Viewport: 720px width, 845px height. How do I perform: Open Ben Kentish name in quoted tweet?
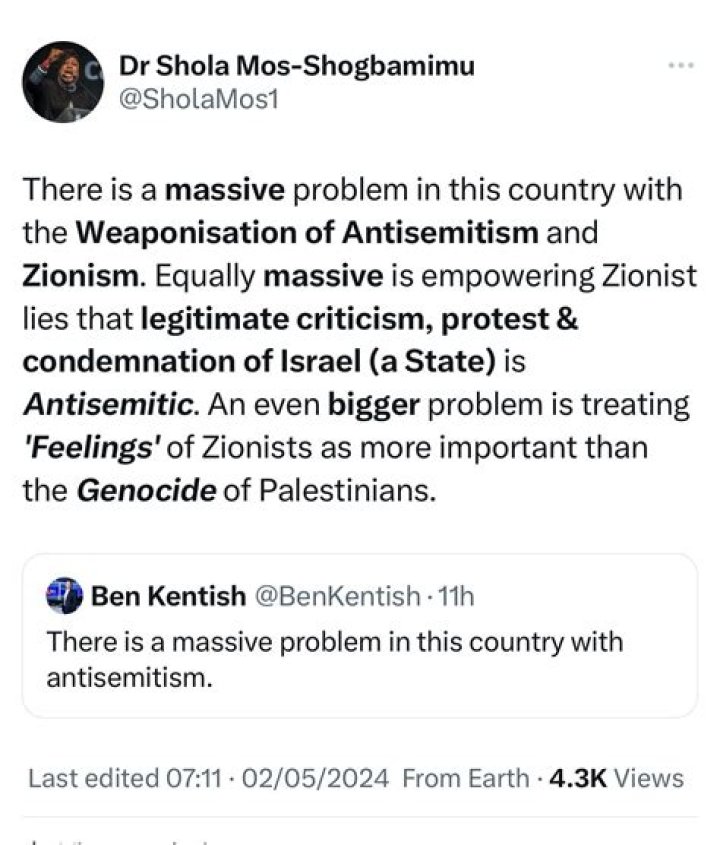pos(168,597)
